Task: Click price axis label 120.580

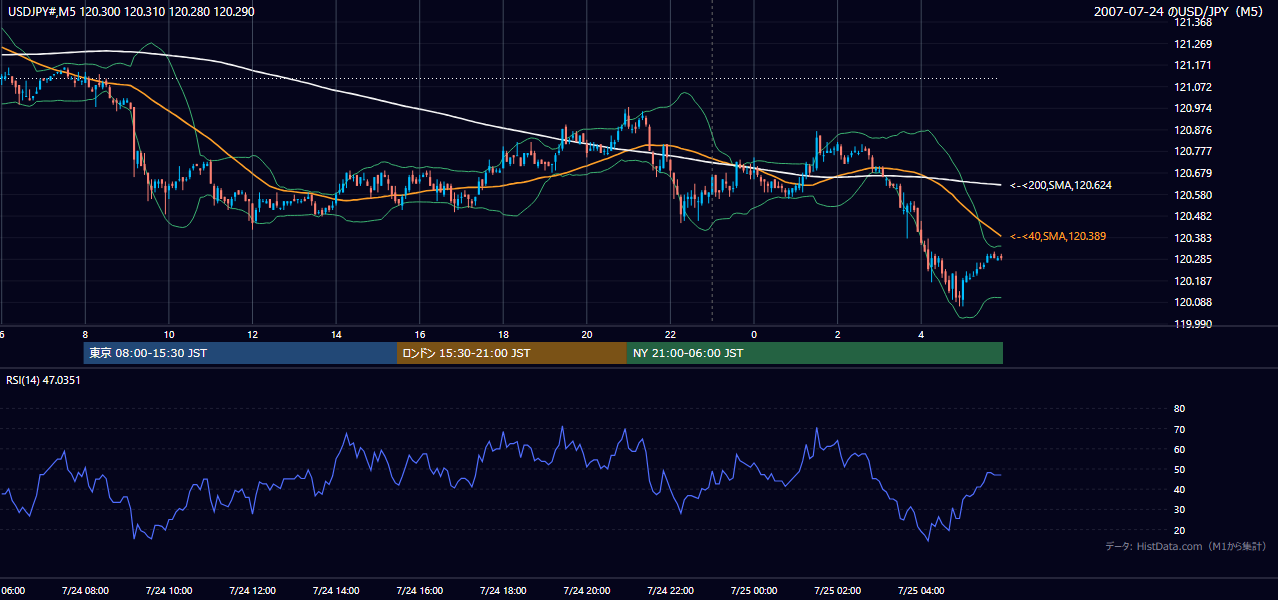Action: point(1191,195)
